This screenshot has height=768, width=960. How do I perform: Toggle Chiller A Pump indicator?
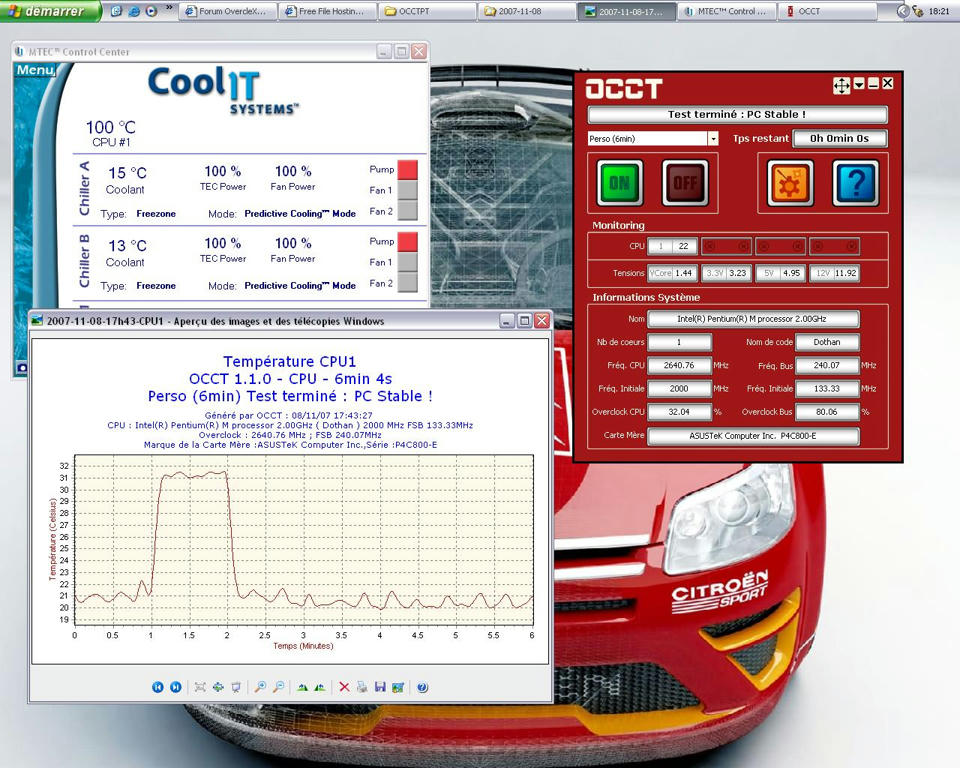[x=408, y=170]
